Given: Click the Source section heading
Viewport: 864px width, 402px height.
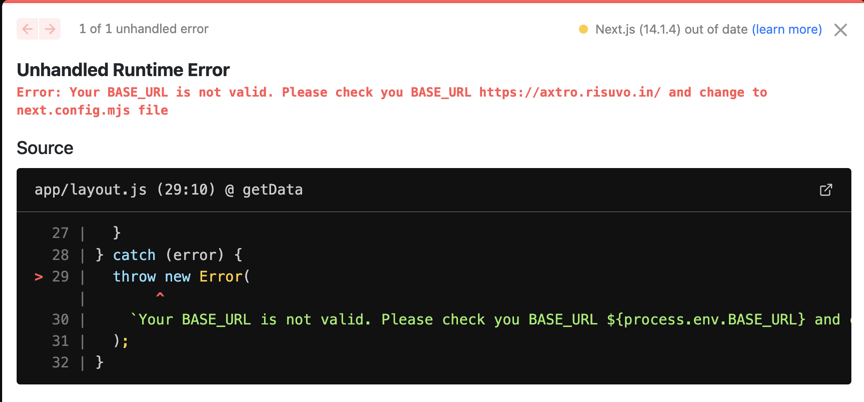Looking at the screenshot, I should coord(45,148).
